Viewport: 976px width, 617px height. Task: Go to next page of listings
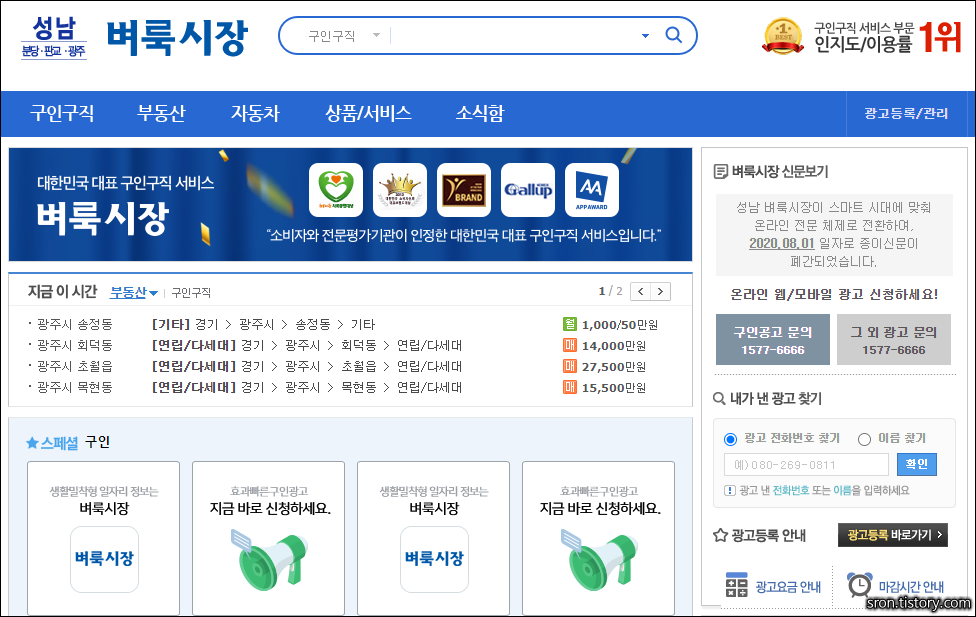[x=660, y=291]
